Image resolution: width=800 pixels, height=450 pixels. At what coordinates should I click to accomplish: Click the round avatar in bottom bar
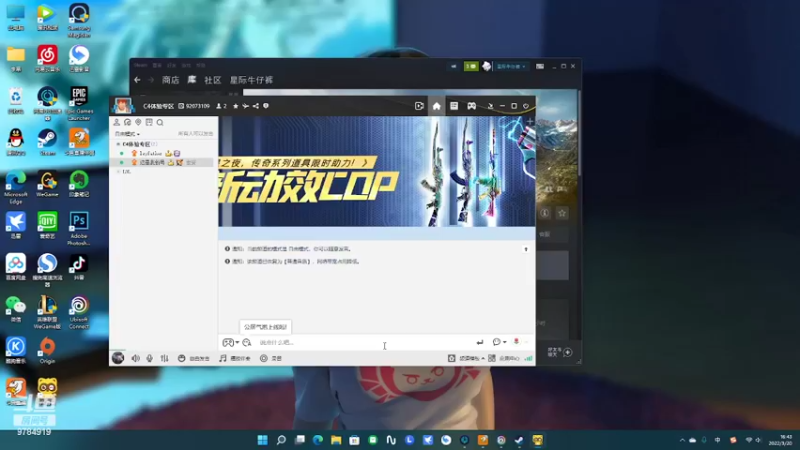(x=118, y=358)
